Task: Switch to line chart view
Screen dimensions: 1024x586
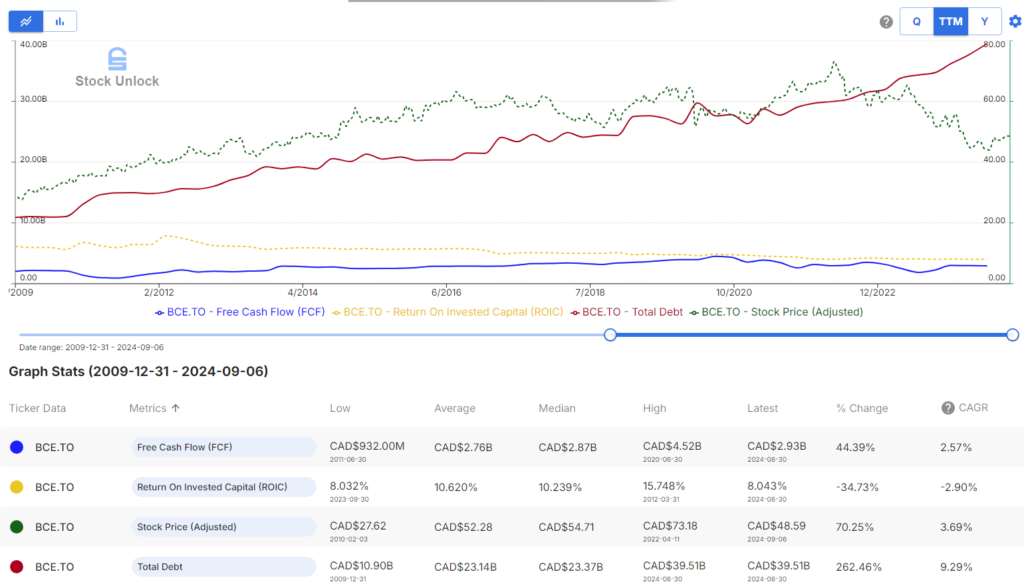Action: point(26,22)
